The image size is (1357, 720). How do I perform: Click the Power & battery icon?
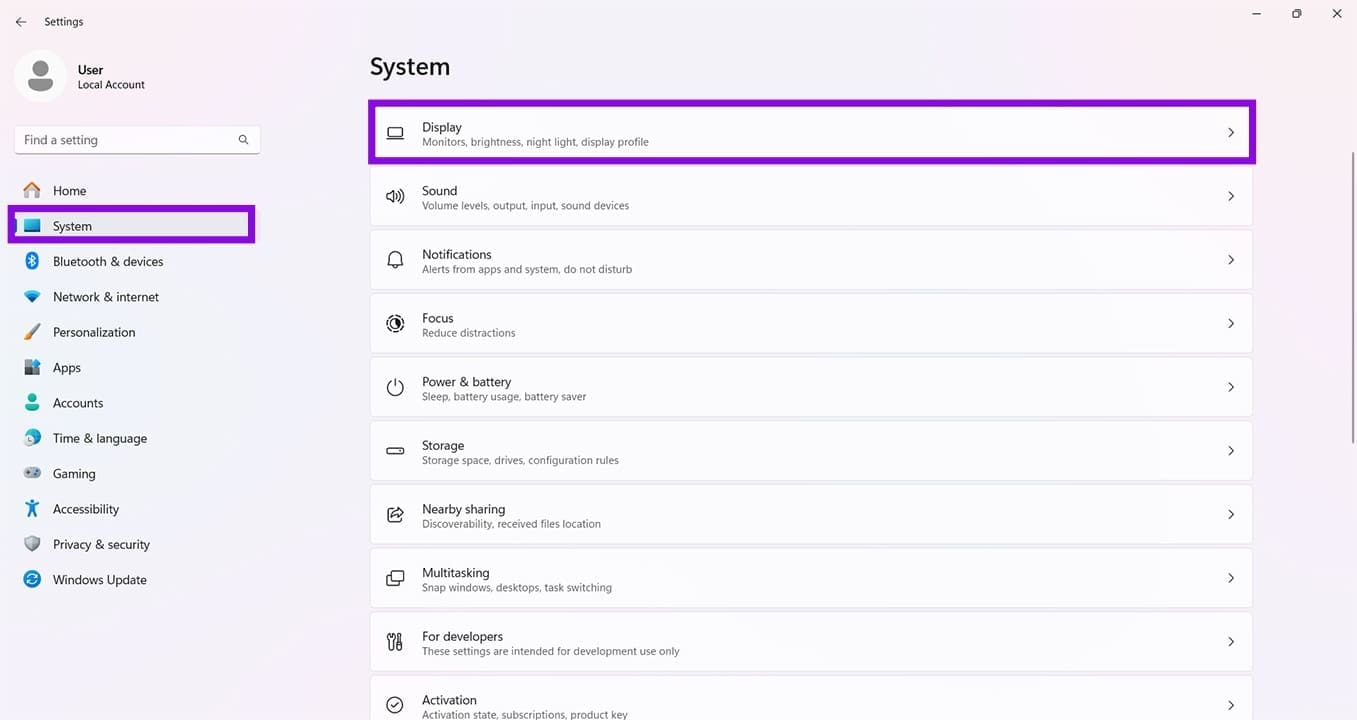point(395,388)
